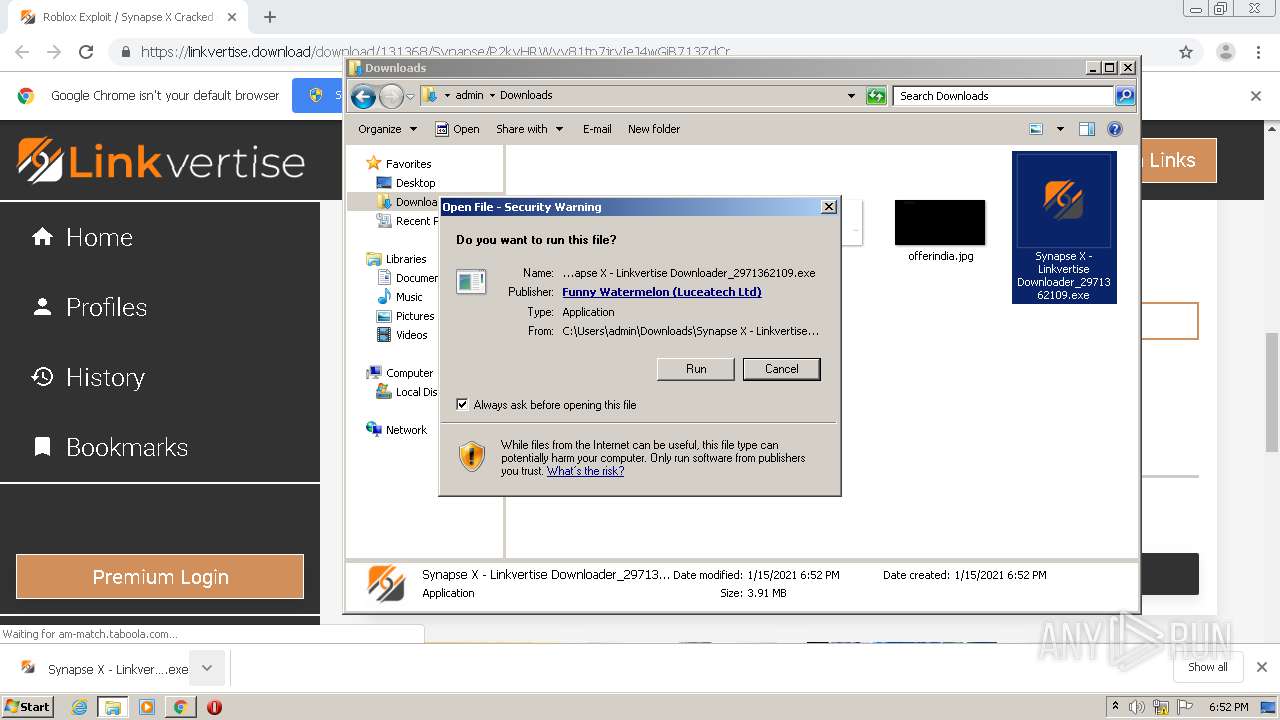This screenshot has height=720, width=1280.
Task: Uncheck Always ask before opening this file
Action: pos(462,405)
